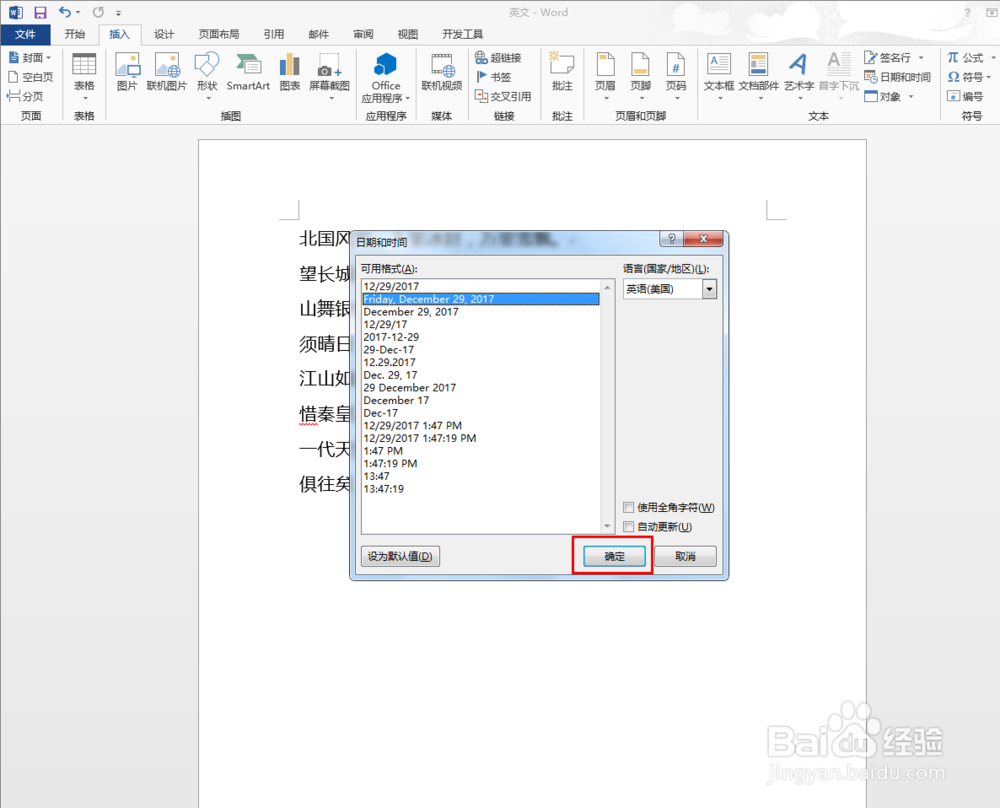
Task: Switch to the 设计 tab
Action: click(x=164, y=34)
